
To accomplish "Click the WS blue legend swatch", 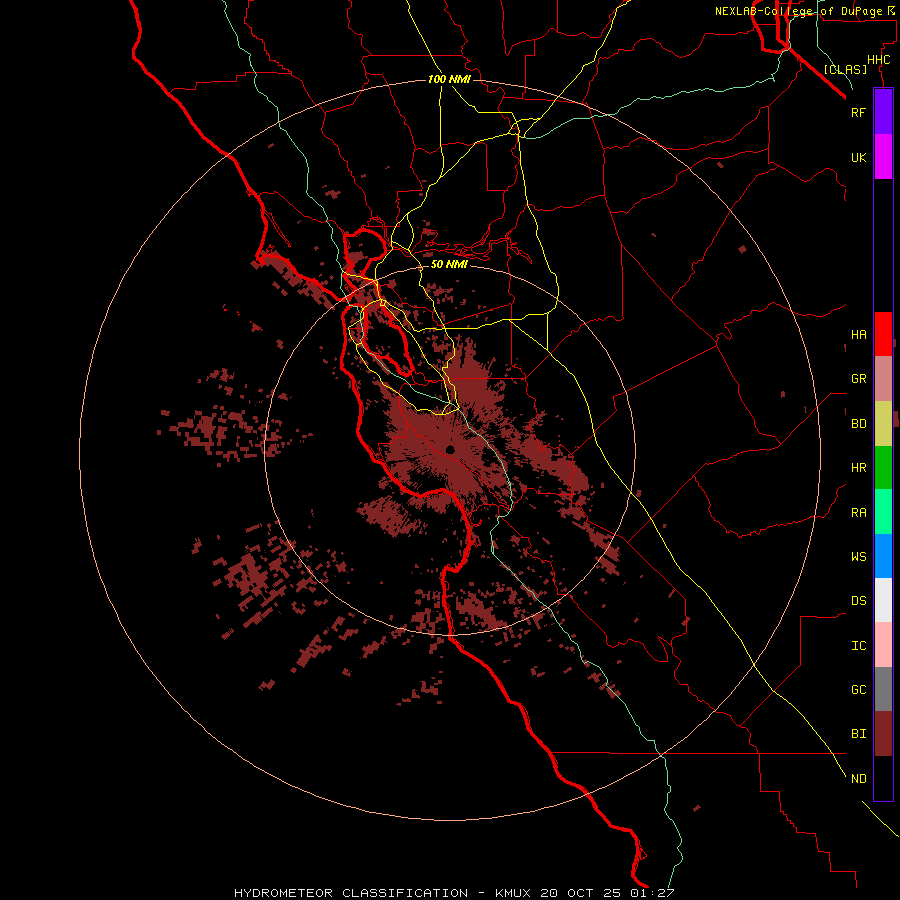I will pos(883,556).
